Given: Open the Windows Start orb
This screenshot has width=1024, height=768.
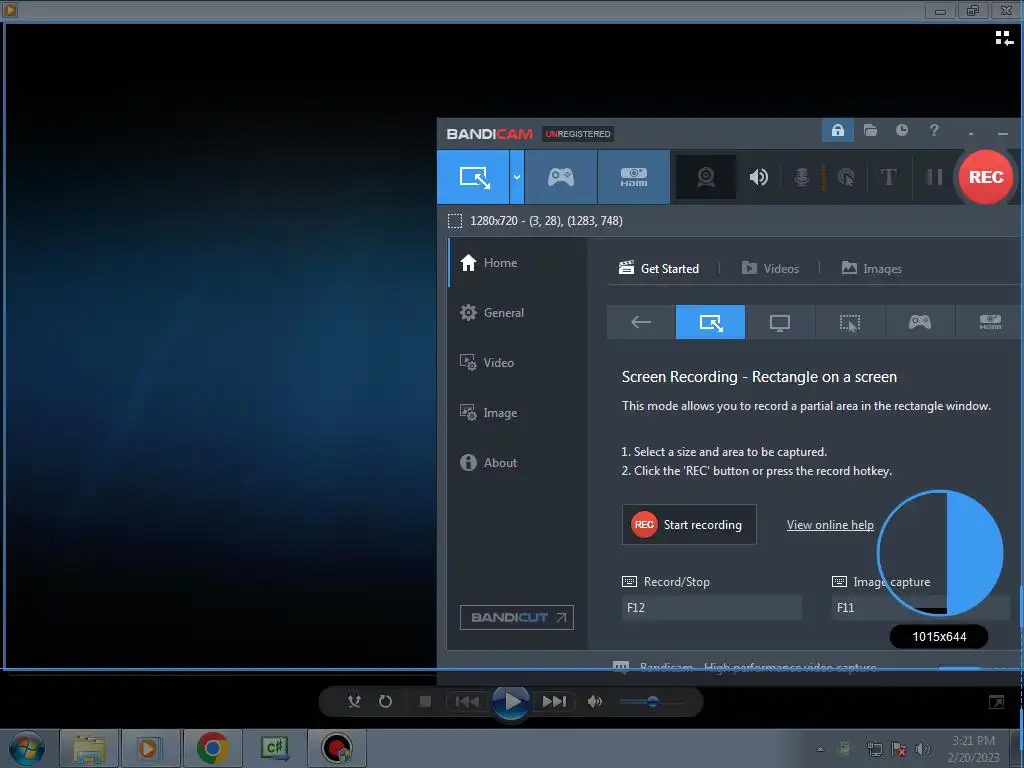Looking at the screenshot, I should pyautogui.click(x=27, y=748).
